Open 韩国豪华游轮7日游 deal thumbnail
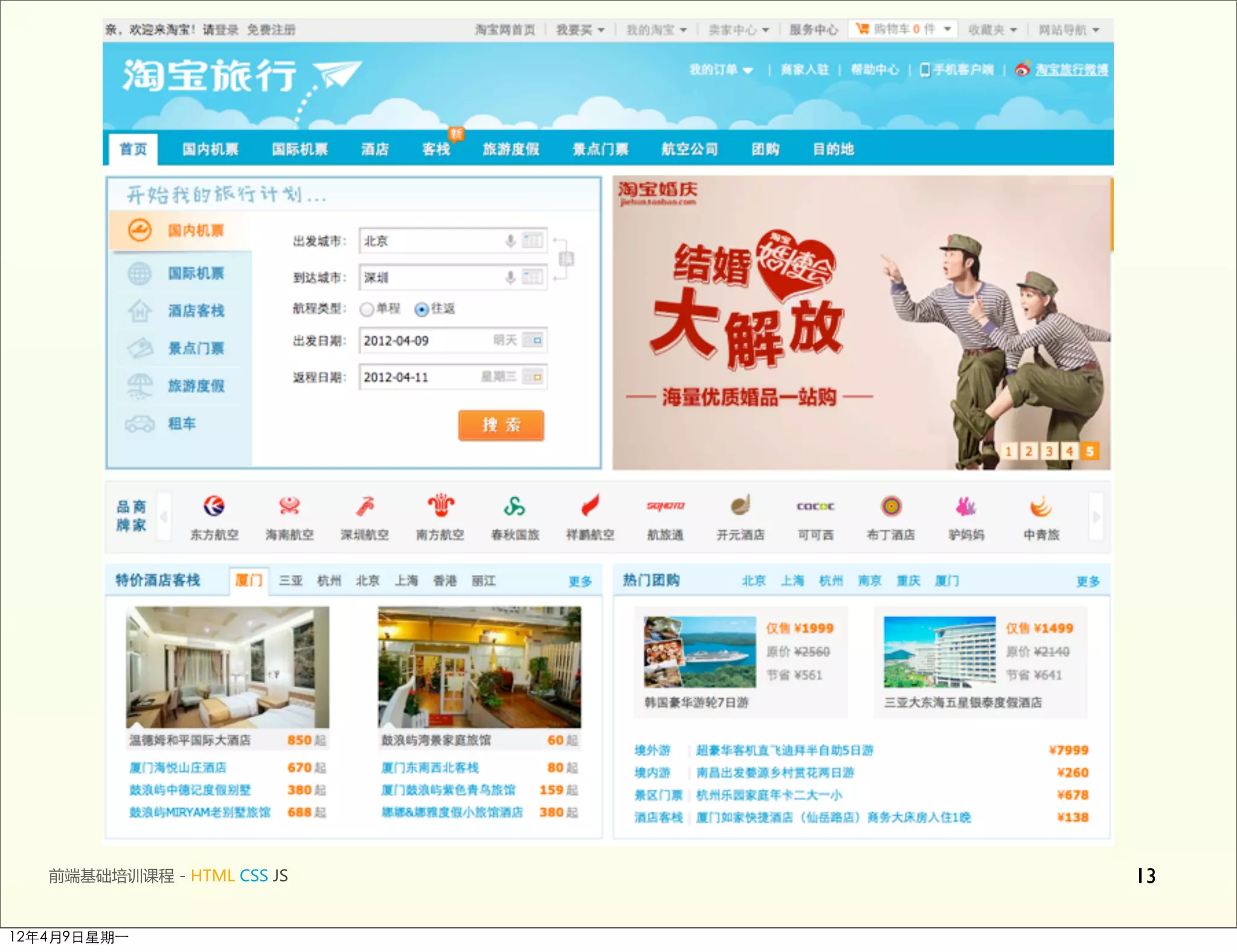 (699, 652)
